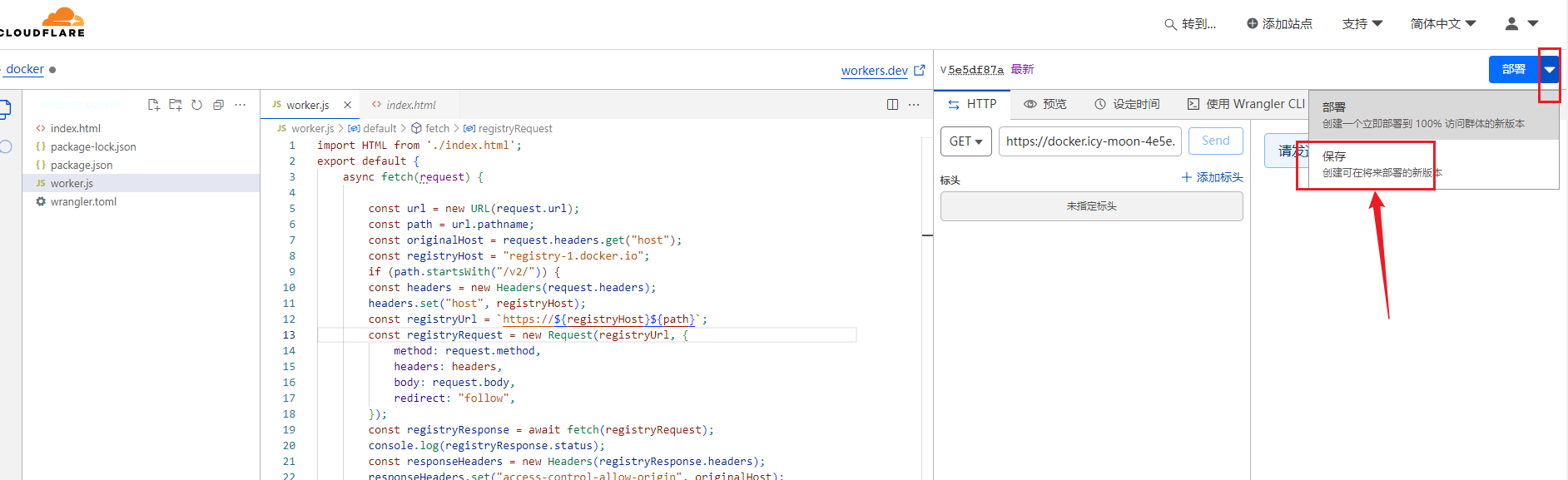Open the GET method dropdown

point(966,141)
